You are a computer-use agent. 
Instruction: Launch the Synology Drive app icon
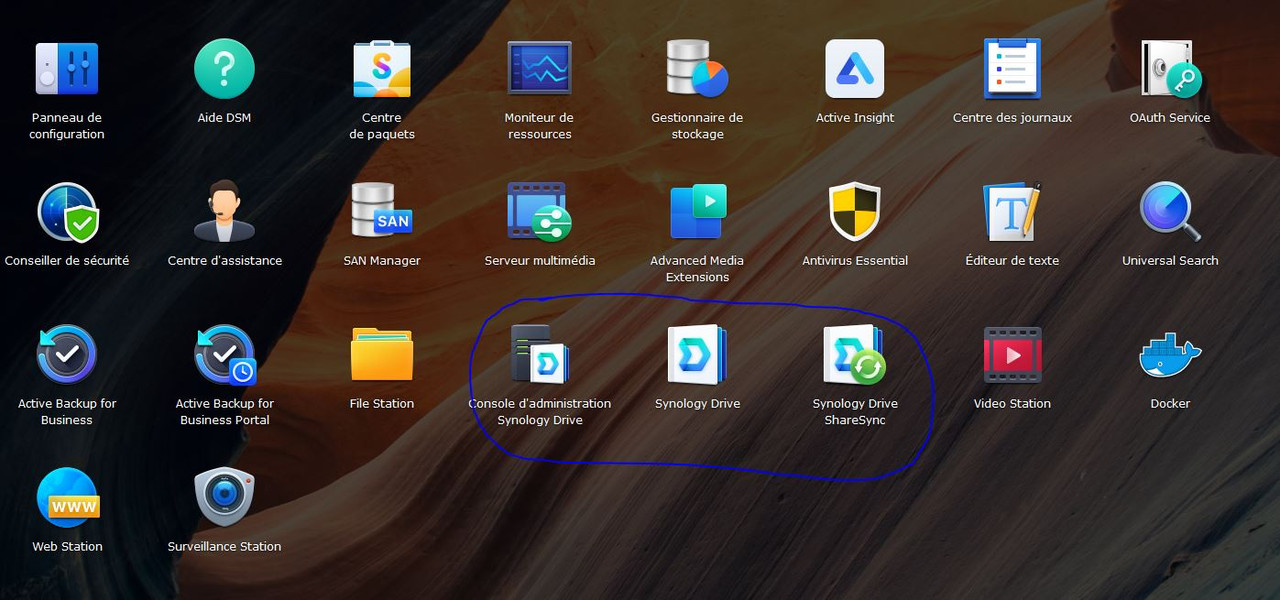(x=697, y=355)
